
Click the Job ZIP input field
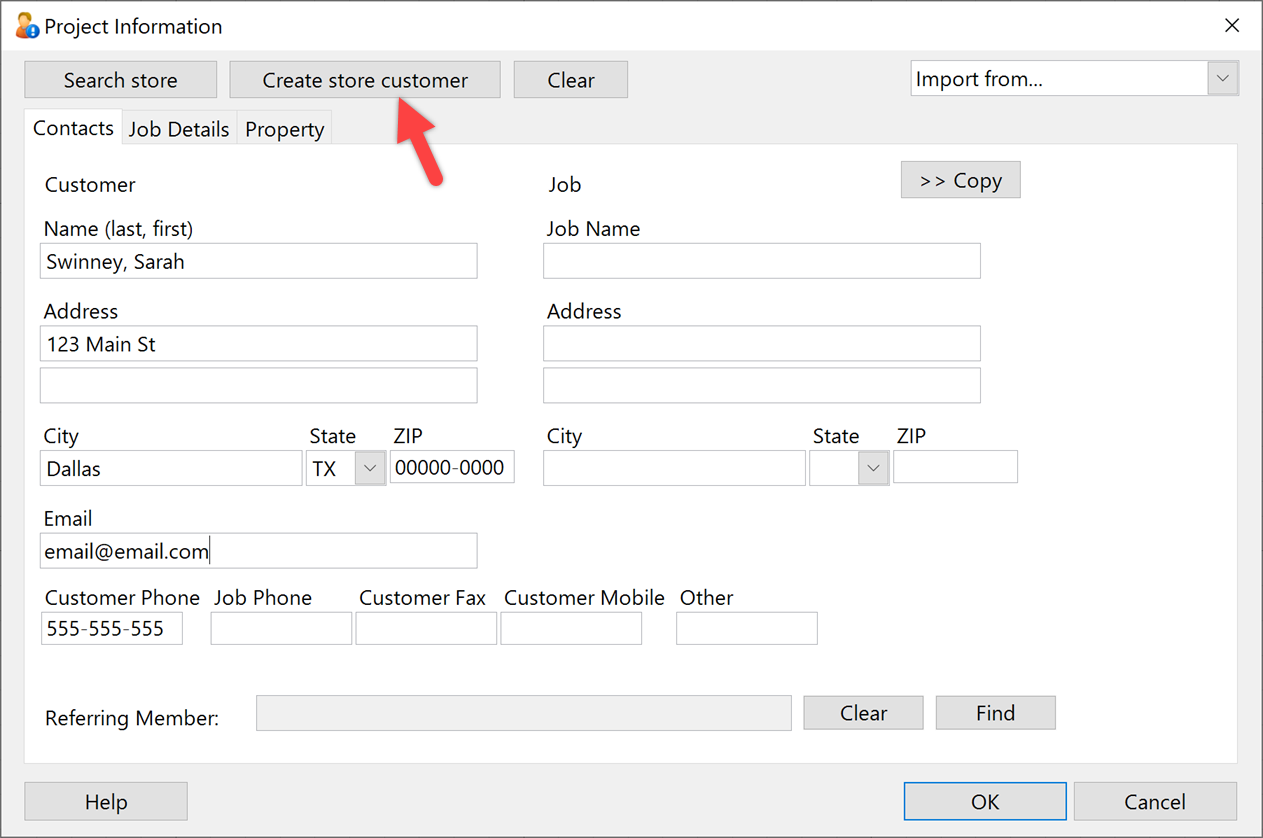point(955,467)
